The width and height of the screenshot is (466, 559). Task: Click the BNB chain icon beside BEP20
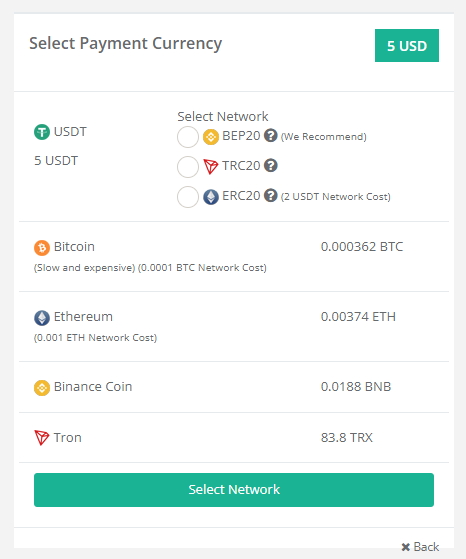(211, 137)
